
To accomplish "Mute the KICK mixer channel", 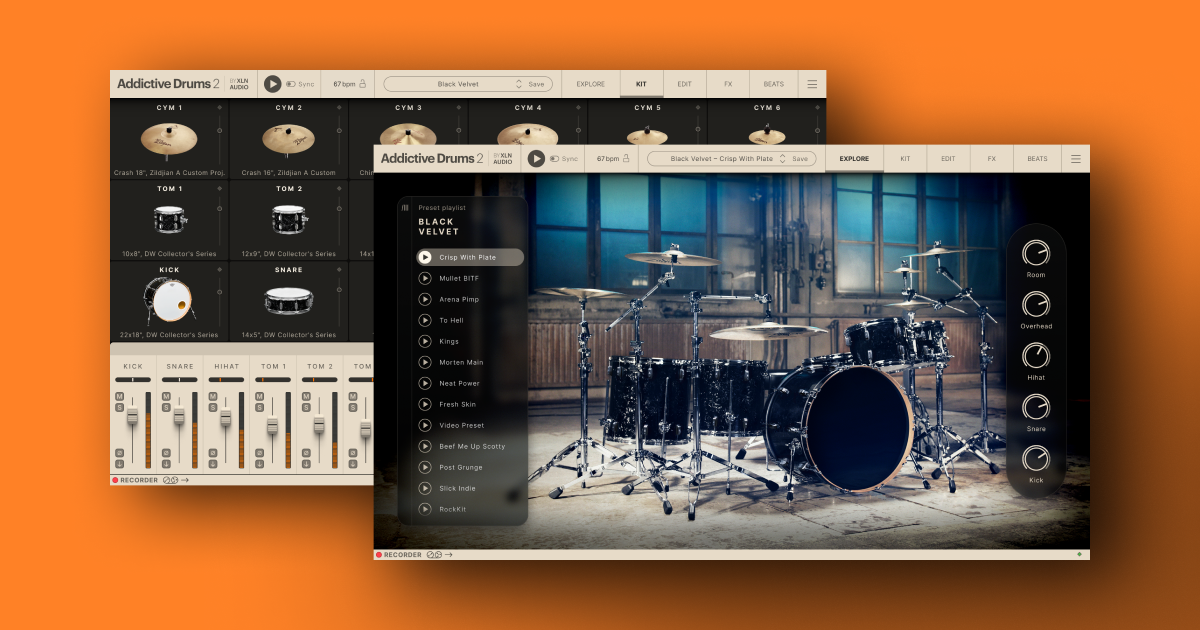I will click(x=119, y=397).
